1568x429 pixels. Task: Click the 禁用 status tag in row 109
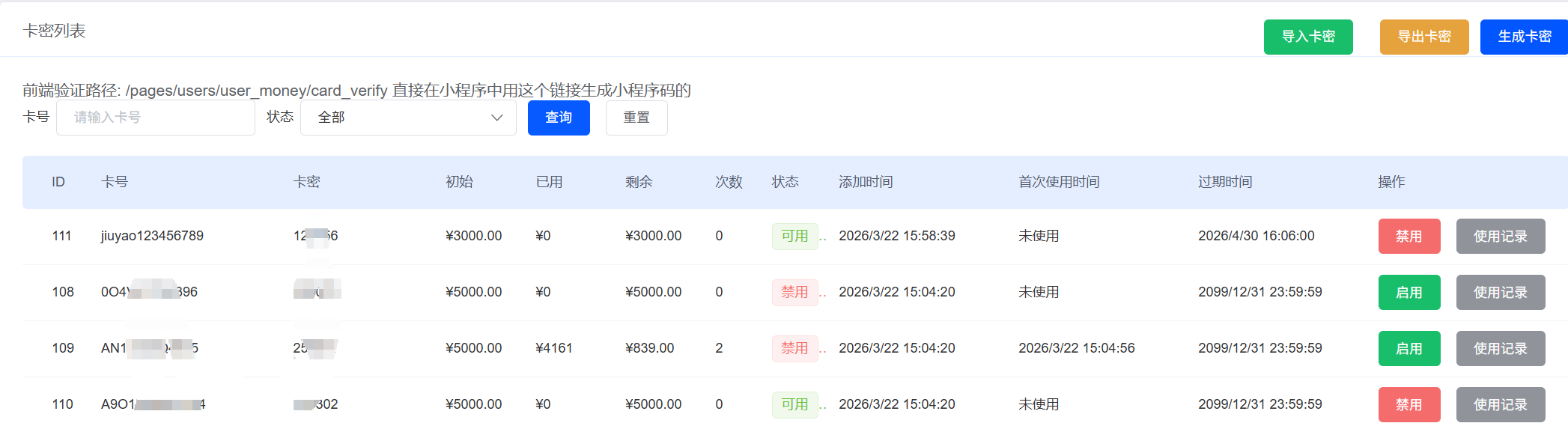pyautogui.click(x=795, y=349)
